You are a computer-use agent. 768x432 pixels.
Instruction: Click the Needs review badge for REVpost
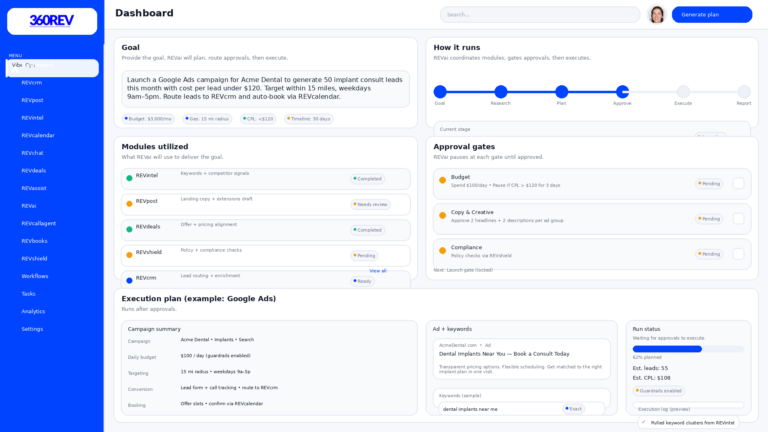pos(370,204)
